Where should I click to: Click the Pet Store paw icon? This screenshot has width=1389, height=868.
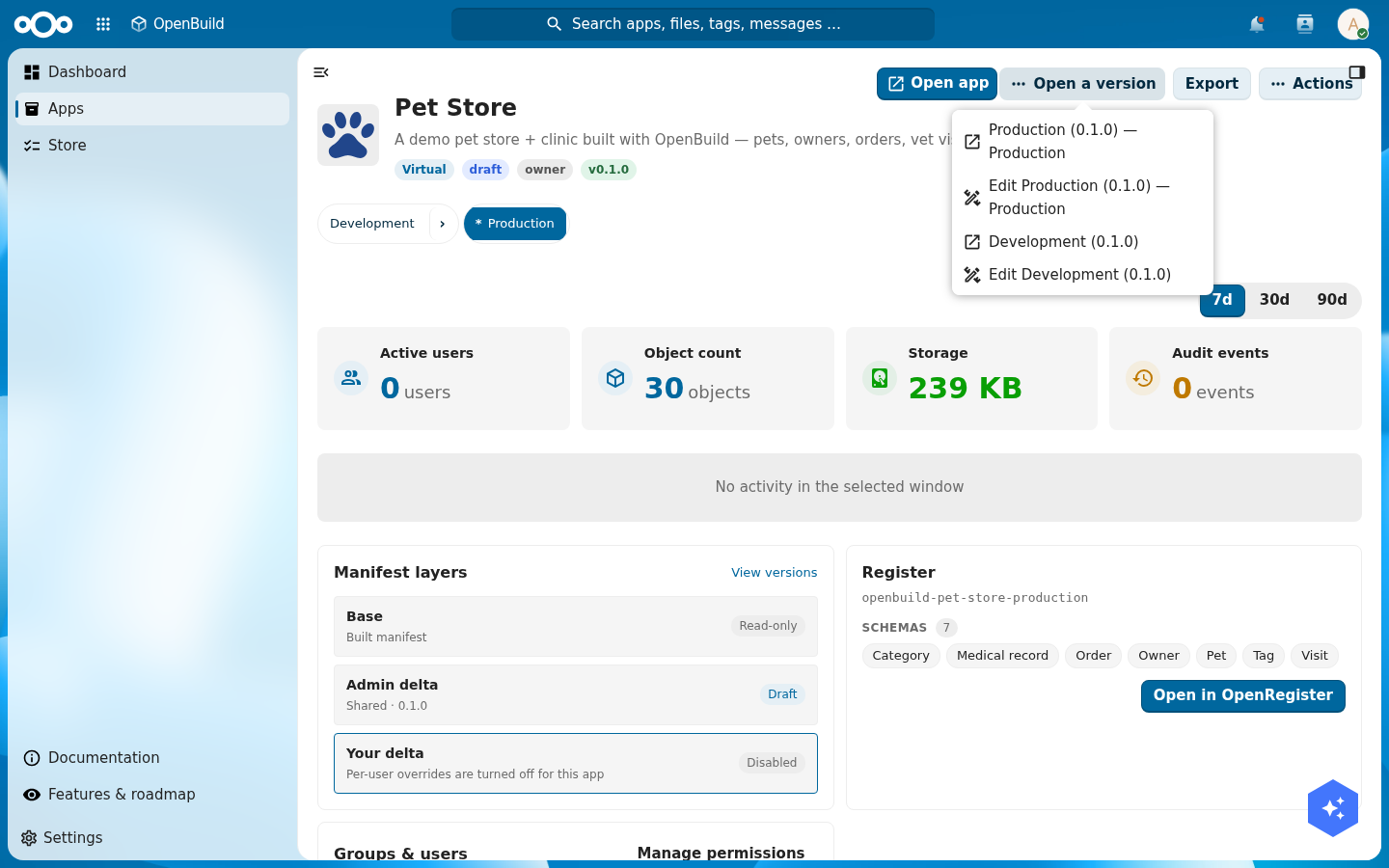pyautogui.click(x=348, y=135)
